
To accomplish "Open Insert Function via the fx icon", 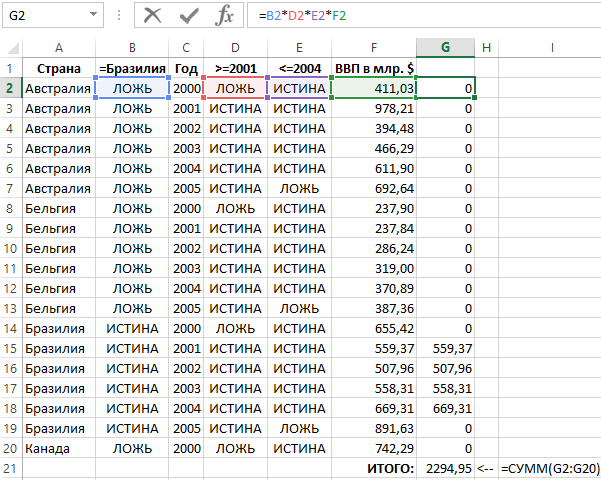I will click(225, 15).
